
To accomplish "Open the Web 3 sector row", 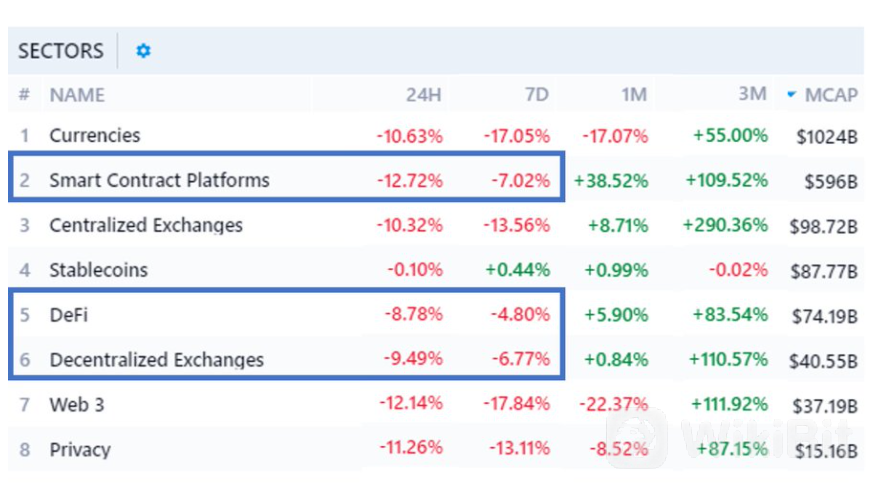I will [x=77, y=405].
